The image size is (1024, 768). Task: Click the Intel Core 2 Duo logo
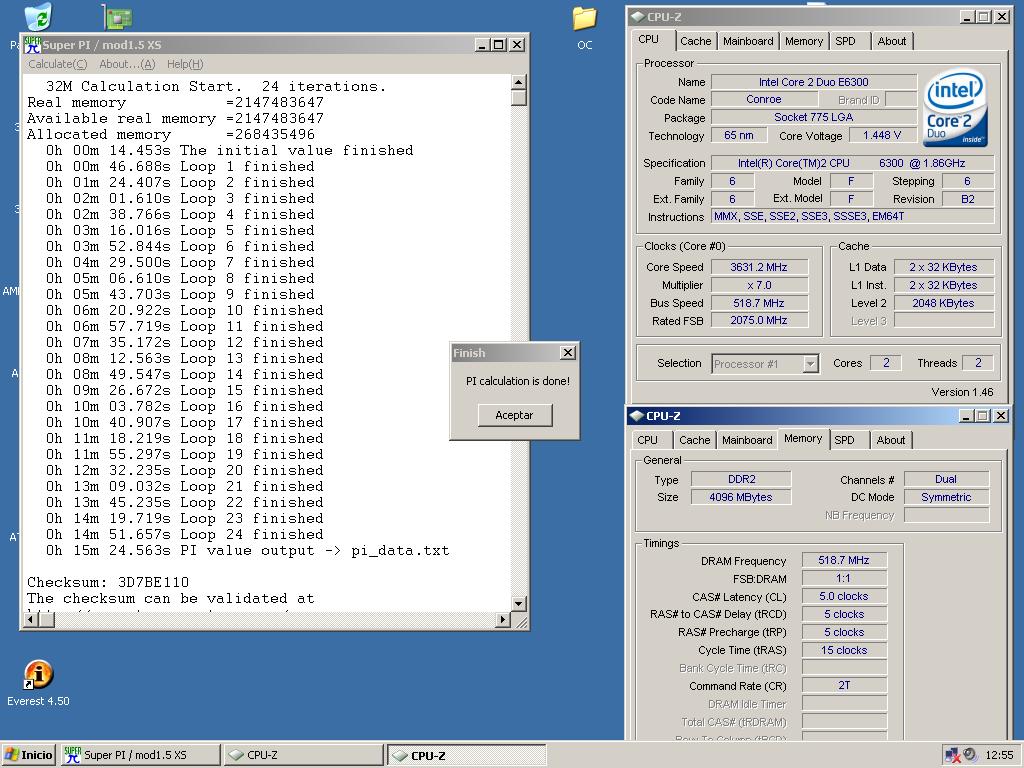pos(955,108)
